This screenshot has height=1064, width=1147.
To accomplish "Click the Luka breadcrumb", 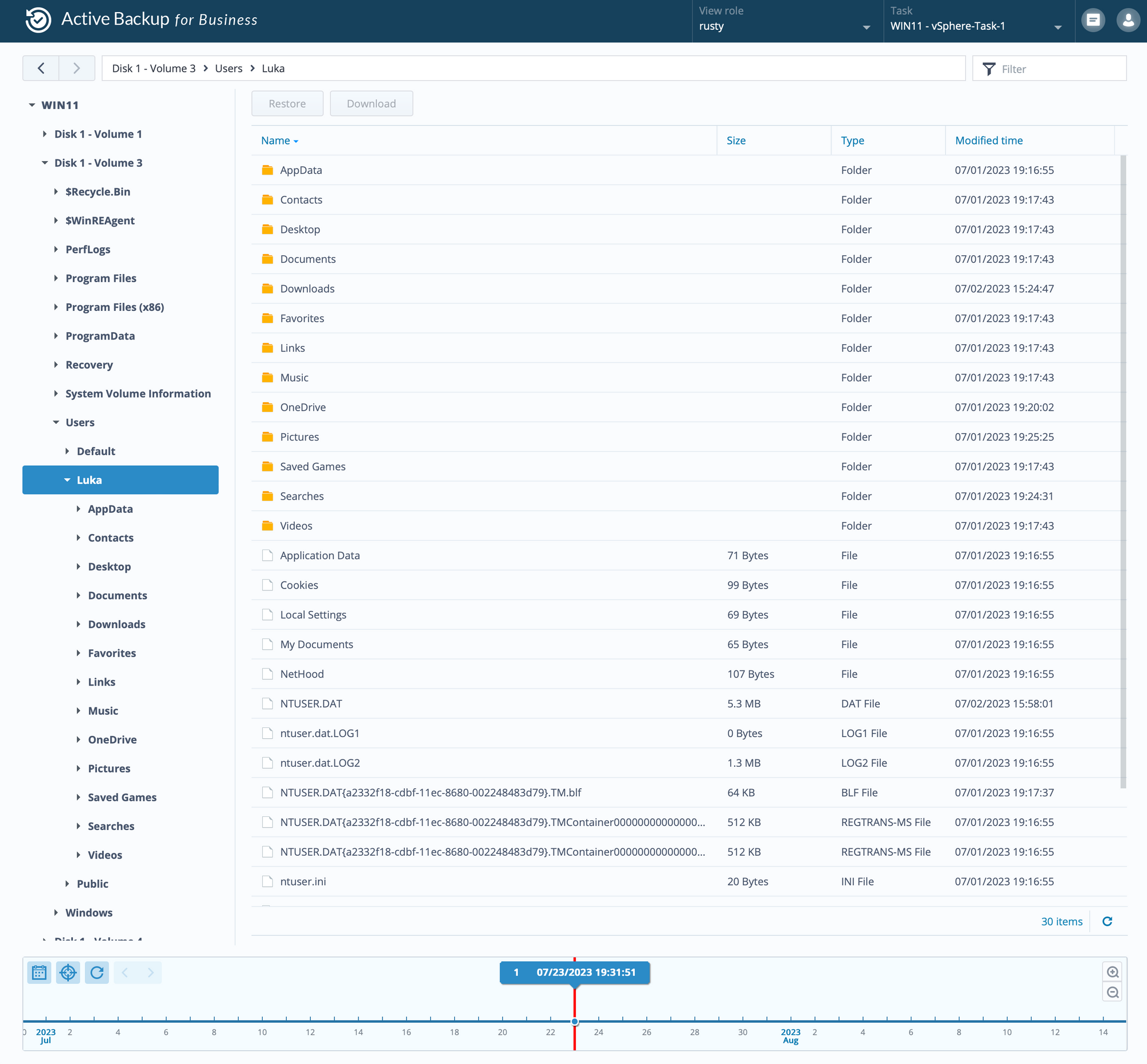I will click(273, 68).
